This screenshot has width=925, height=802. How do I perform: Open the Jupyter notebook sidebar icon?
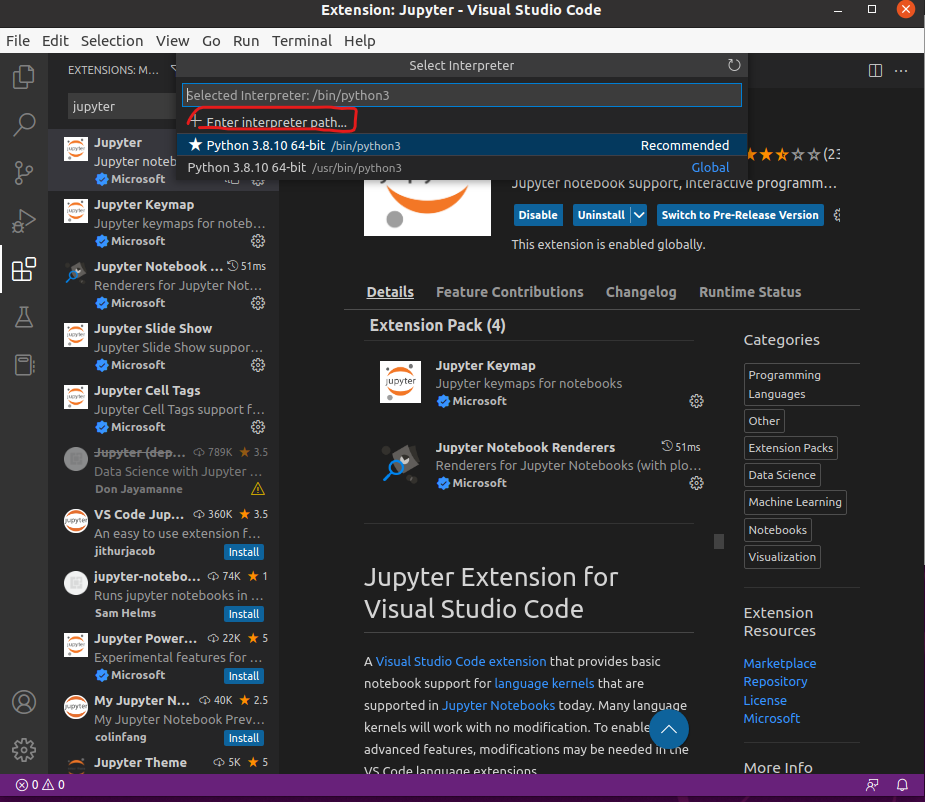[x=24, y=365]
